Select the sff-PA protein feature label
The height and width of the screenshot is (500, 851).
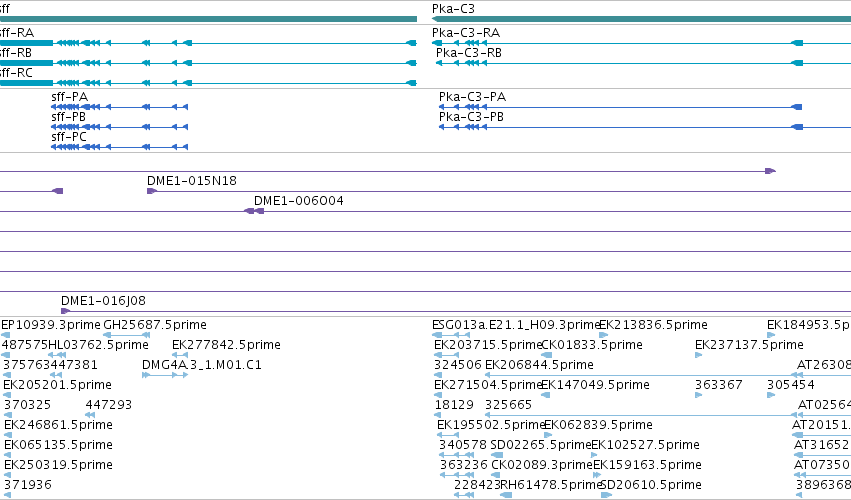click(x=69, y=97)
